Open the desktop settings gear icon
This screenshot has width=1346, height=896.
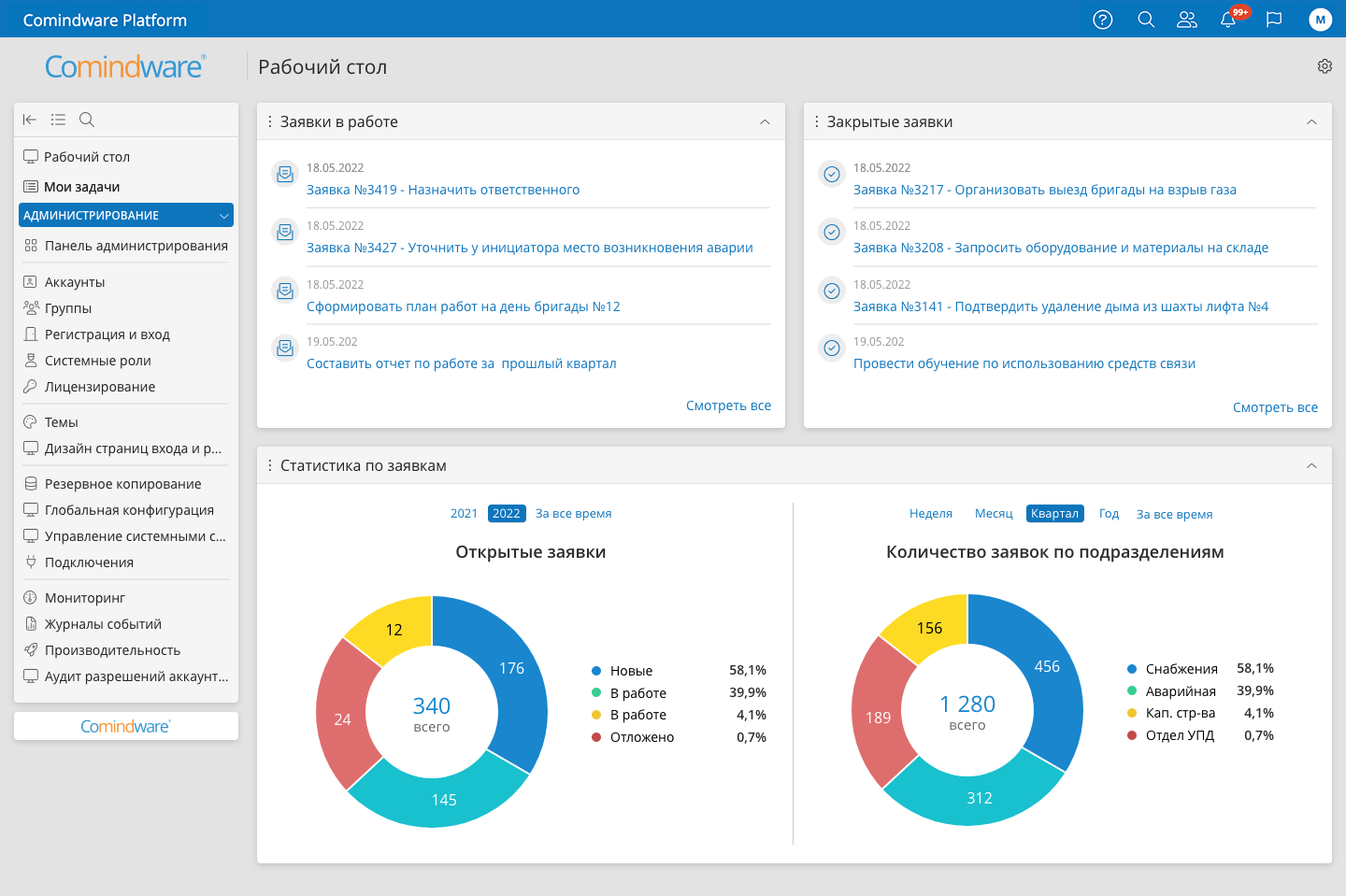tap(1325, 66)
